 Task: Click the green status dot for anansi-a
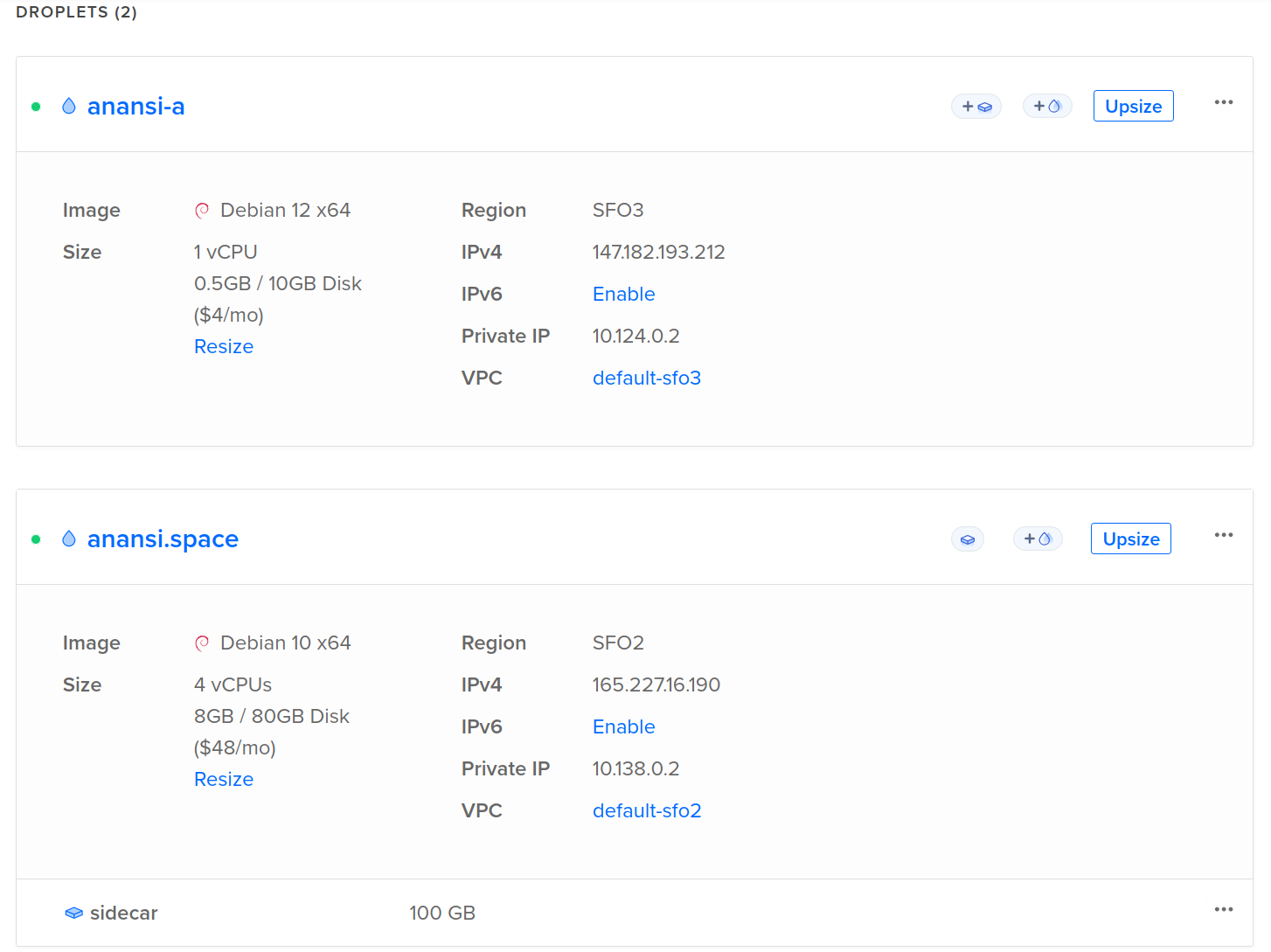(x=36, y=107)
